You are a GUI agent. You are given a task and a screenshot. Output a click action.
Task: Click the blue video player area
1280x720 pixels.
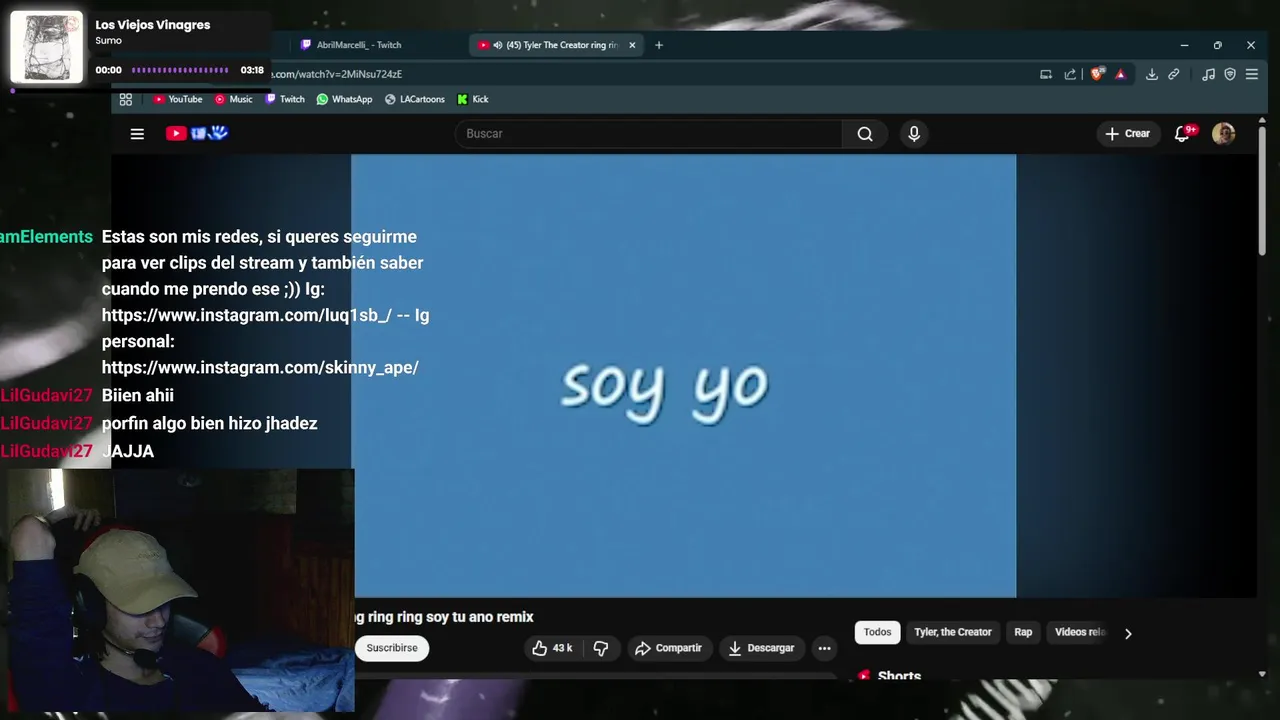683,376
